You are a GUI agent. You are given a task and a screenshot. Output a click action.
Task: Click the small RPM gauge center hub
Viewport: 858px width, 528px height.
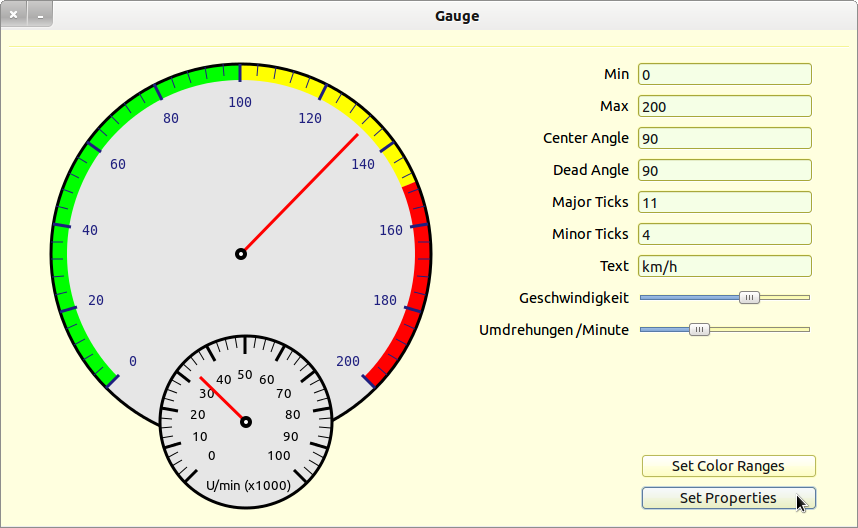(x=246, y=422)
